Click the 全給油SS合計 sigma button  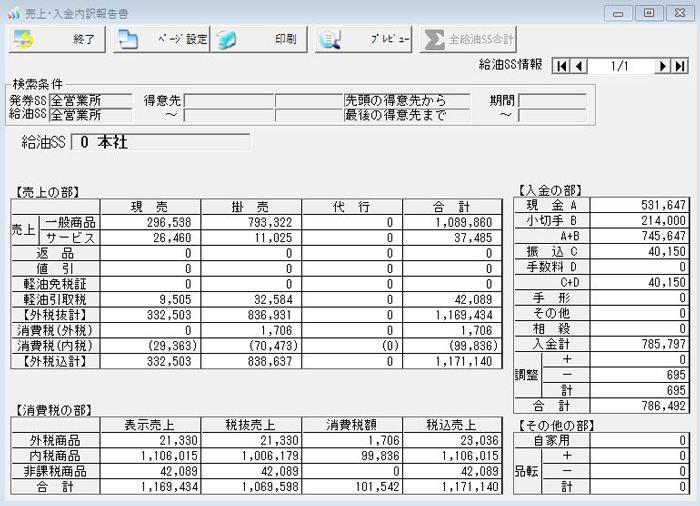468,39
